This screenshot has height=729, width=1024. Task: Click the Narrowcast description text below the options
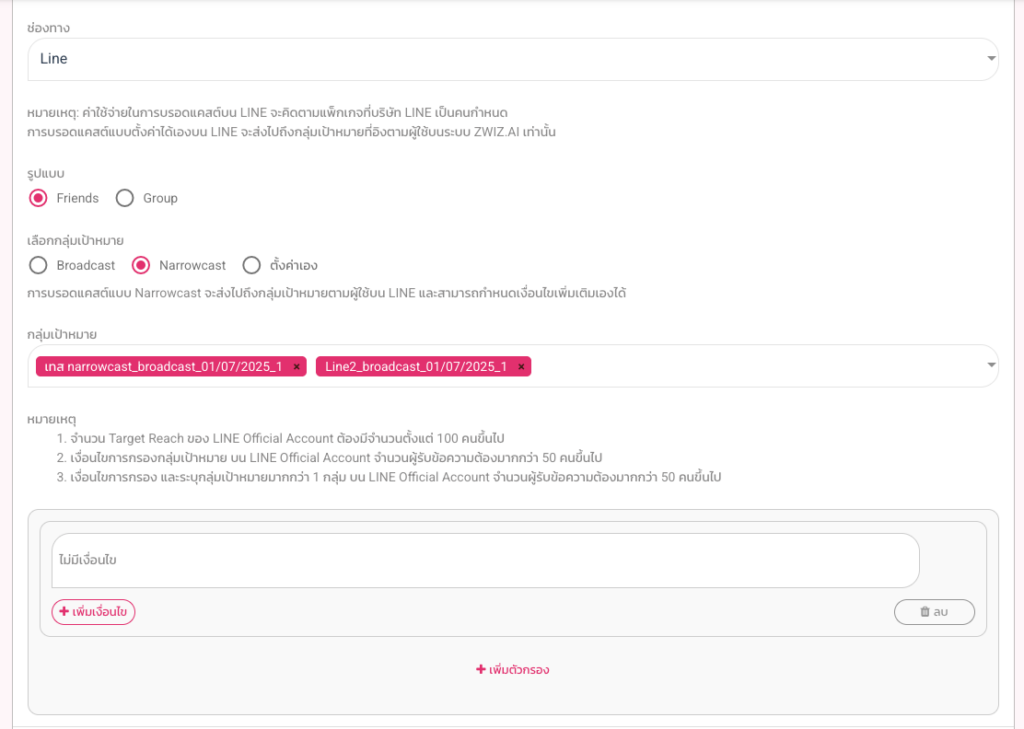pyautogui.click(x=327, y=293)
